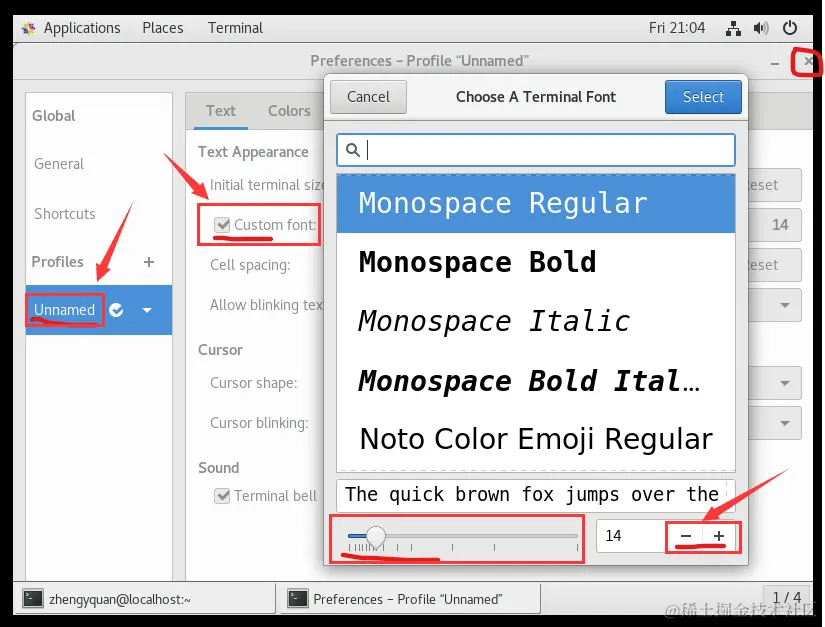
Task: Open the Applications menu
Action: click(x=82, y=28)
